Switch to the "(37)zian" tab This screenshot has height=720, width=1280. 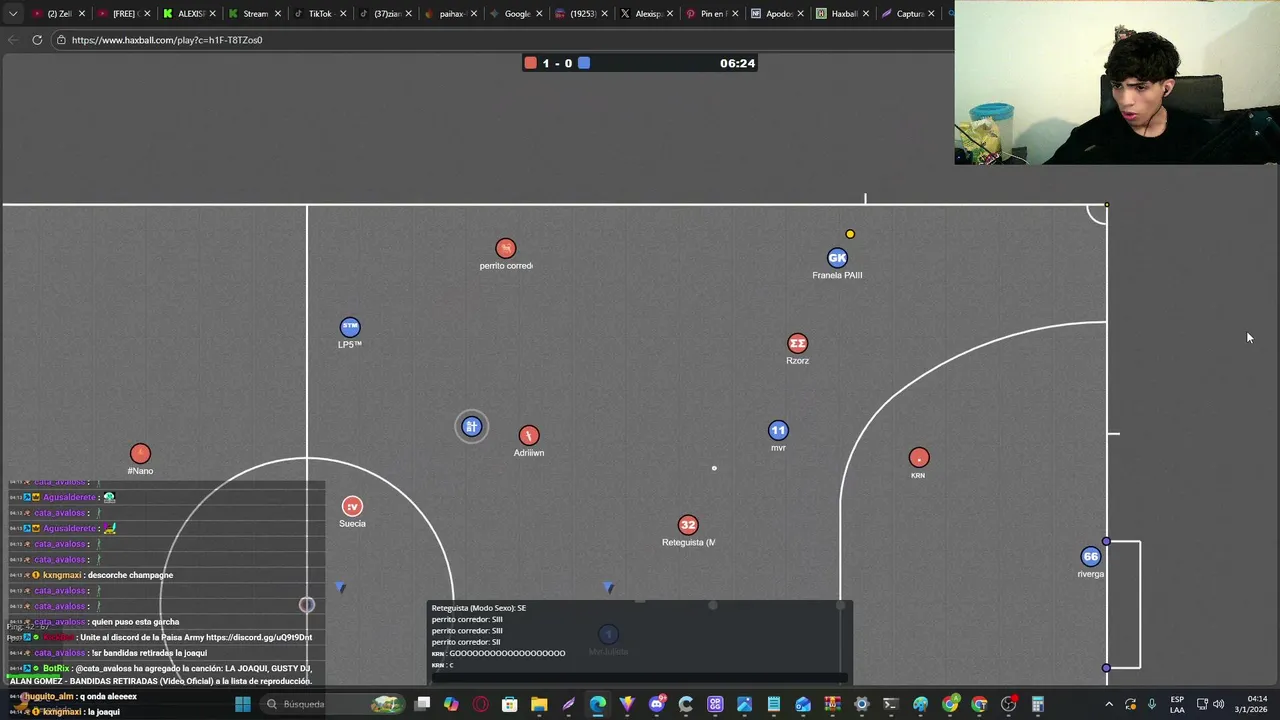(384, 14)
